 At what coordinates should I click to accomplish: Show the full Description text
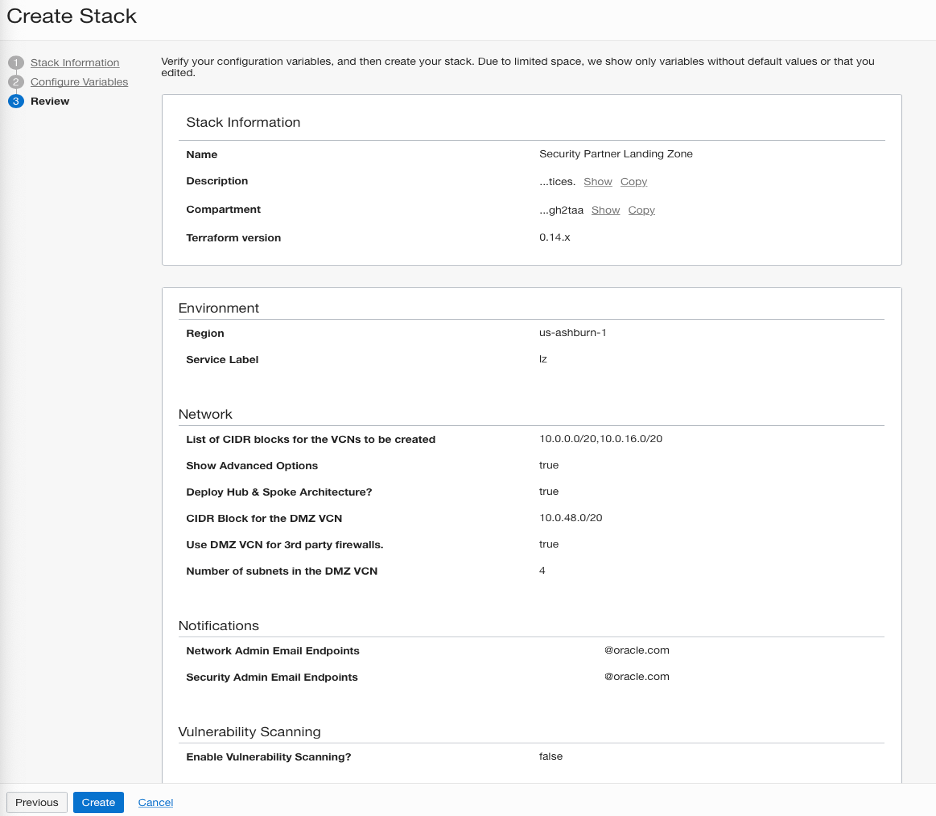[597, 182]
